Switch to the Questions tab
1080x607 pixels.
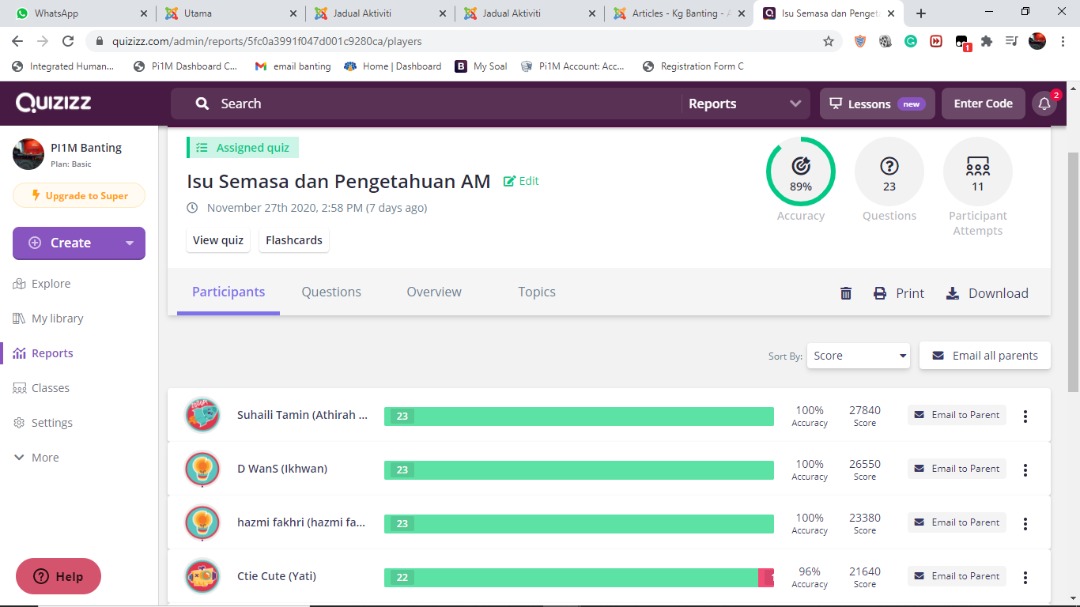click(x=331, y=292)
